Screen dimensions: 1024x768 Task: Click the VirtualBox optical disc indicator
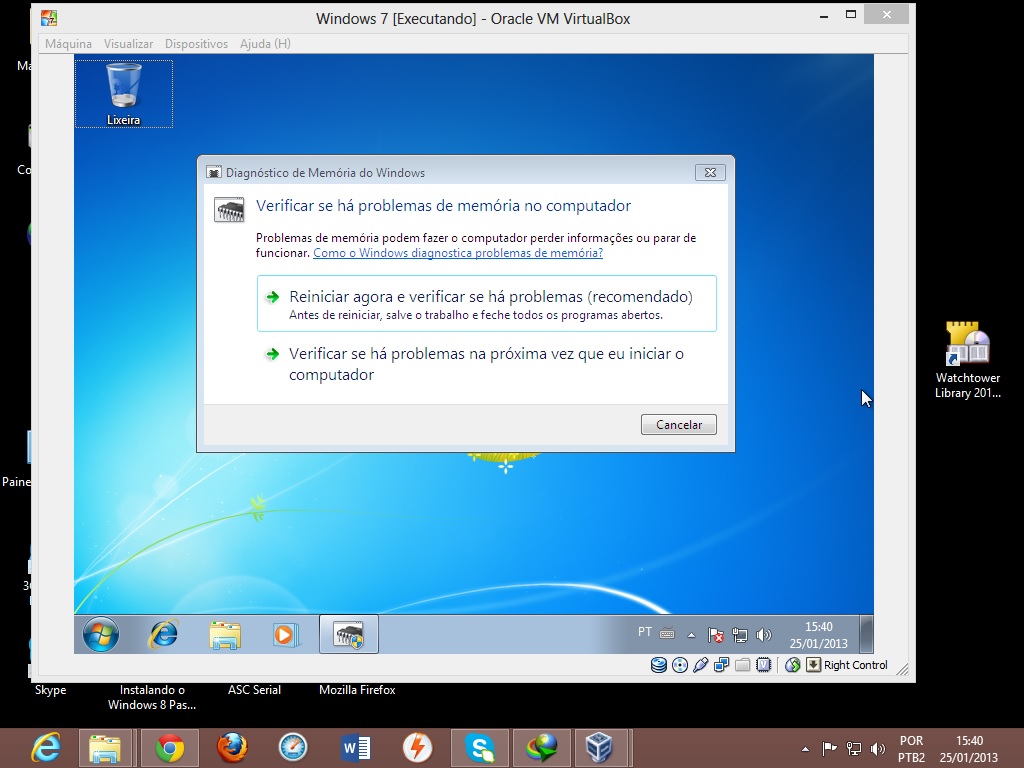(680, 665)
